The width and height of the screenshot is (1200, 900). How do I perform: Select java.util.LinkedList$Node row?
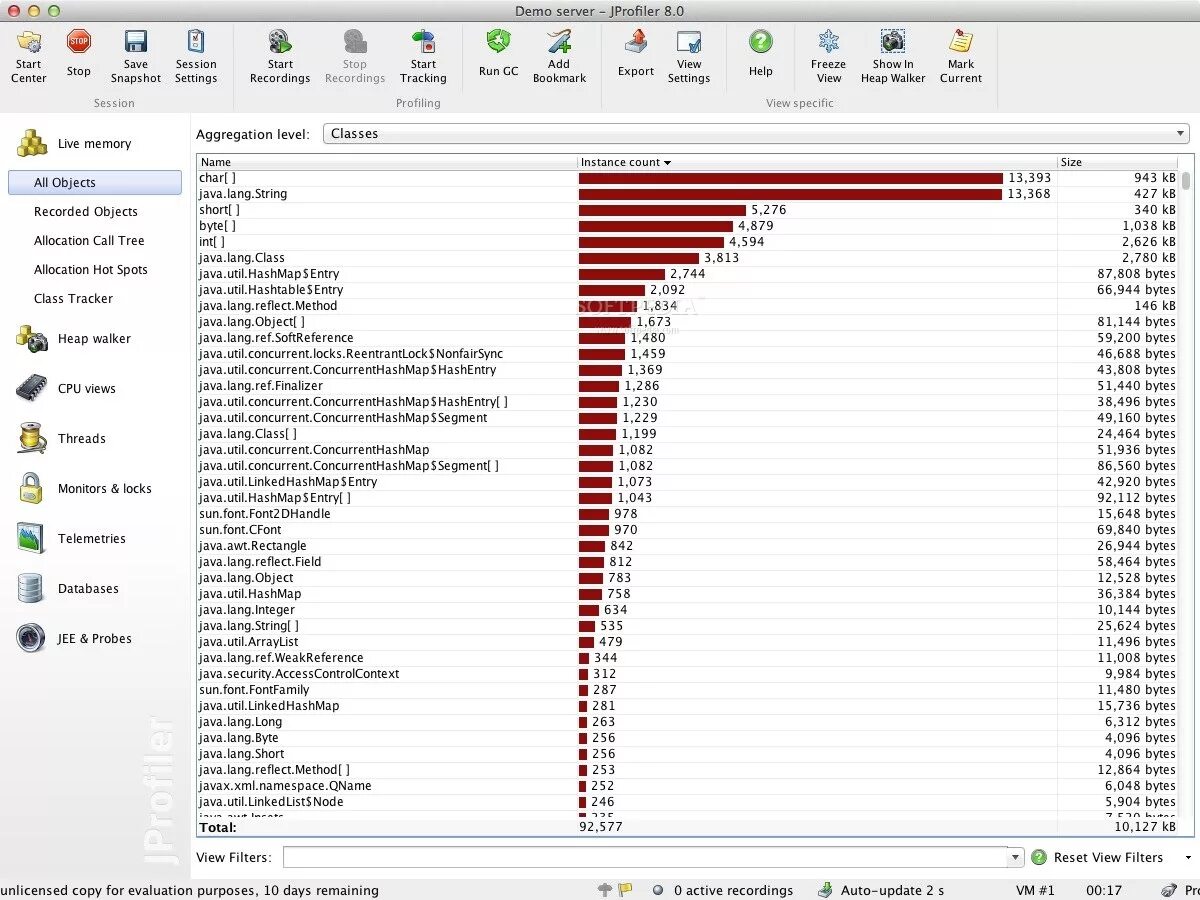(688, 802)
